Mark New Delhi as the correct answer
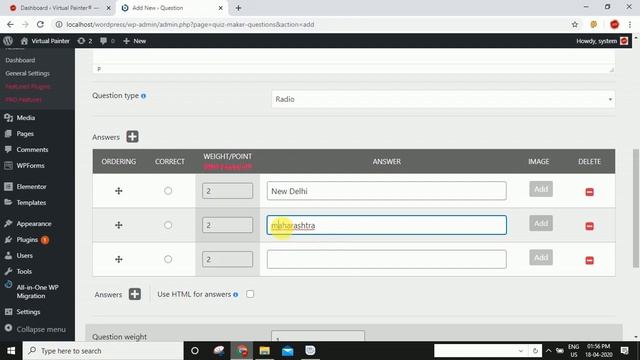This screenshot has width=640, height=360. [168, 191]
